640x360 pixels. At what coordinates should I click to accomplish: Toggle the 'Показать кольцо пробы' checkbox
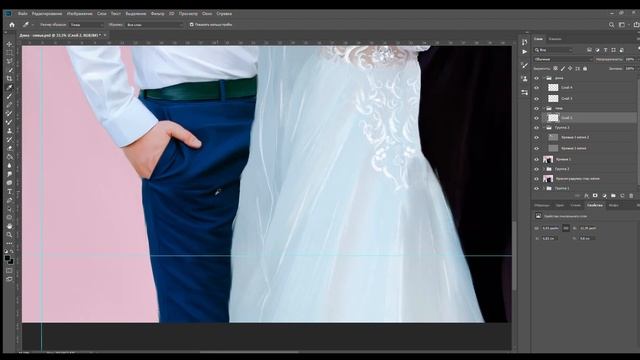tap(191, 25)
